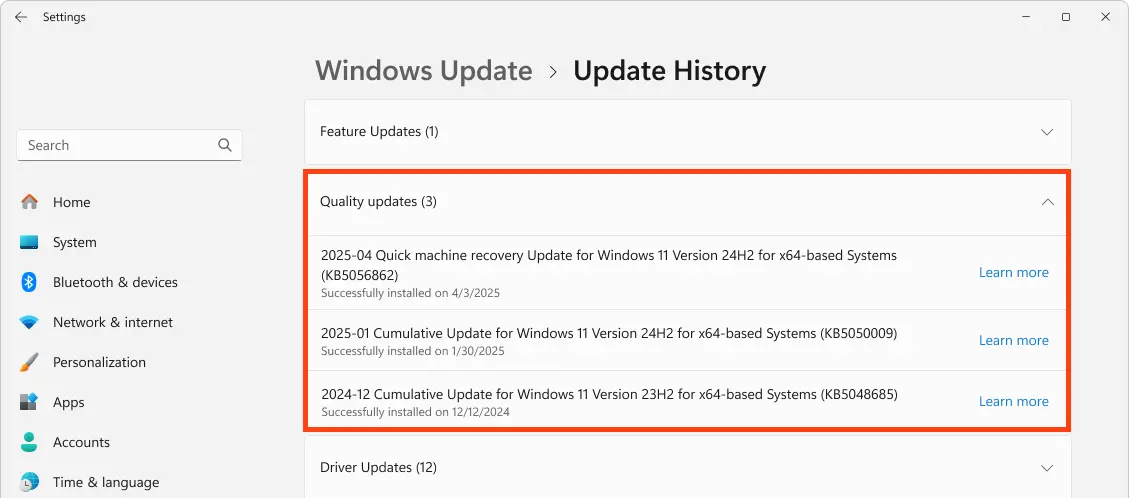Click the search magnifier icon

(x=225, y=145)
